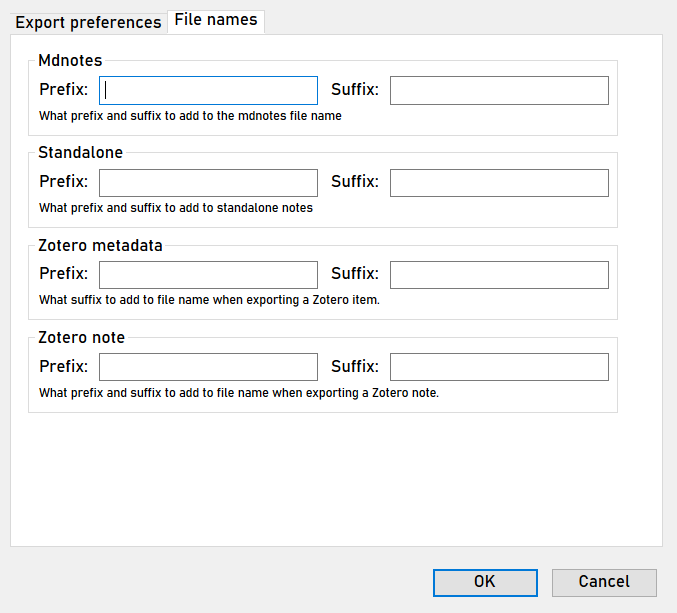Screen dimensions: 677x613
Task: Click the Zotero note export description text
Action: click(239, 392)
